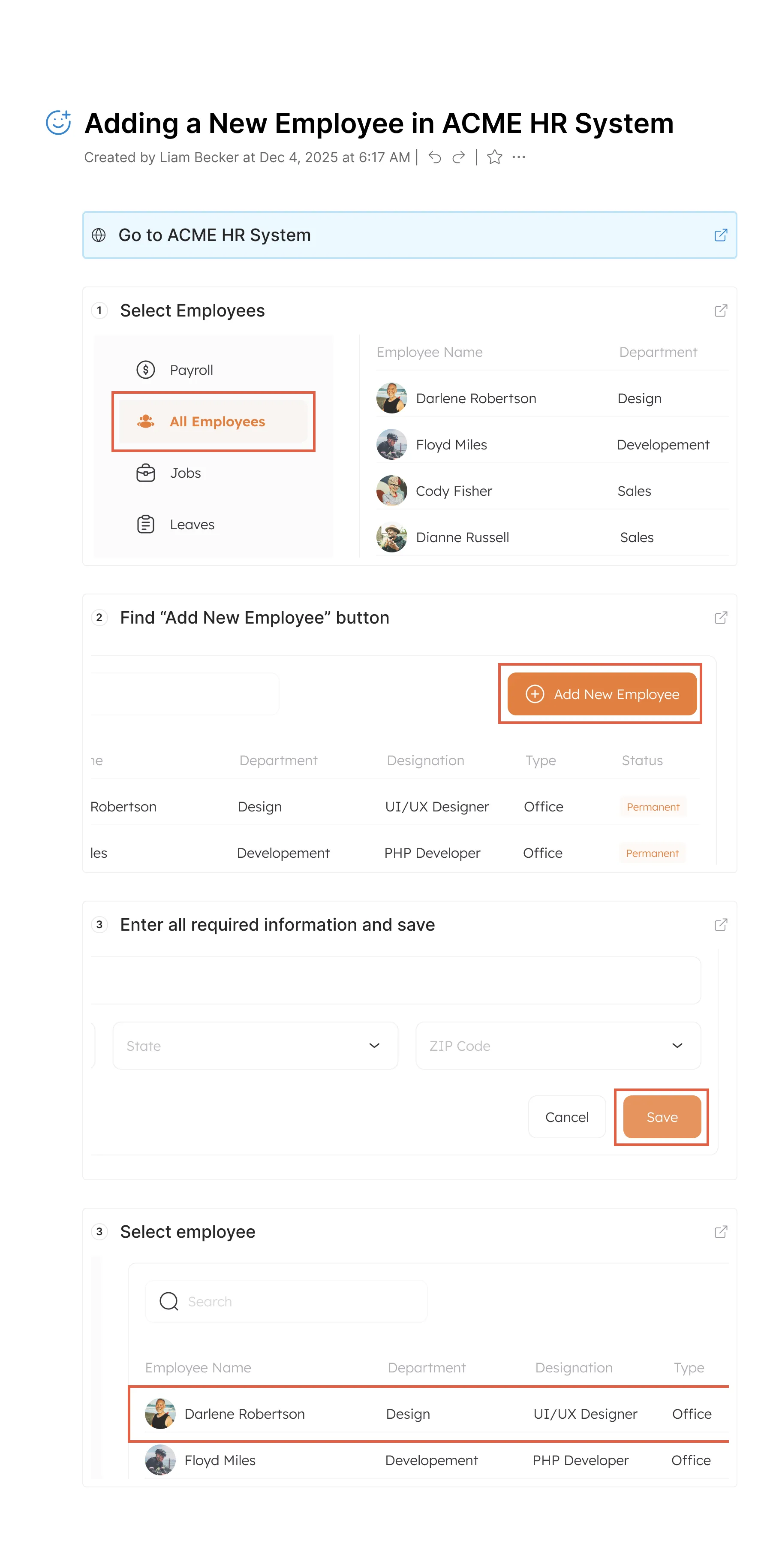This screenshot has height=1568, width=782.
Task: Open Leaves in the sidebar
Action: [191, 524]
